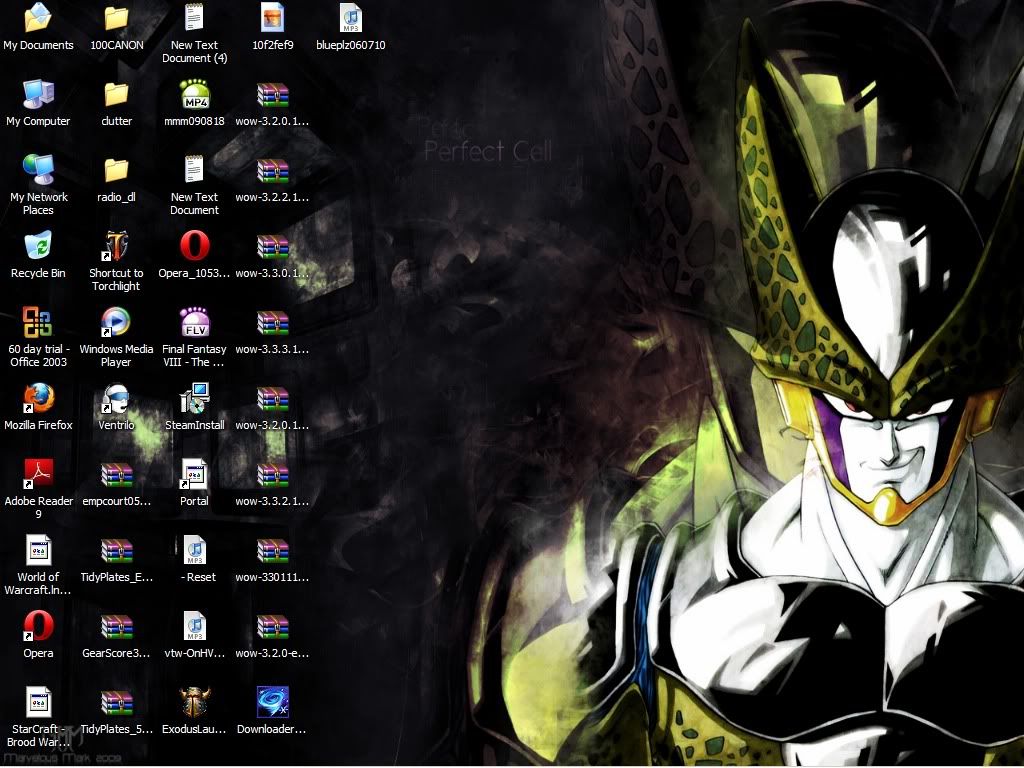Screen dimensions: 1024x768
Task: Click the 60 day trial Office 2003 icon
Action: (38, 322)
